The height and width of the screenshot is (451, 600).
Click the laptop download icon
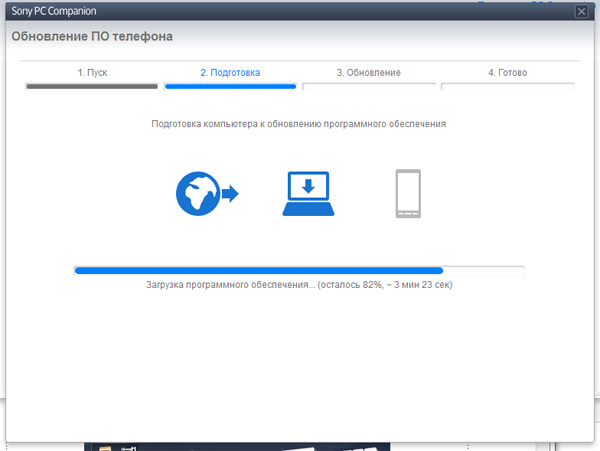pos(308,194)
